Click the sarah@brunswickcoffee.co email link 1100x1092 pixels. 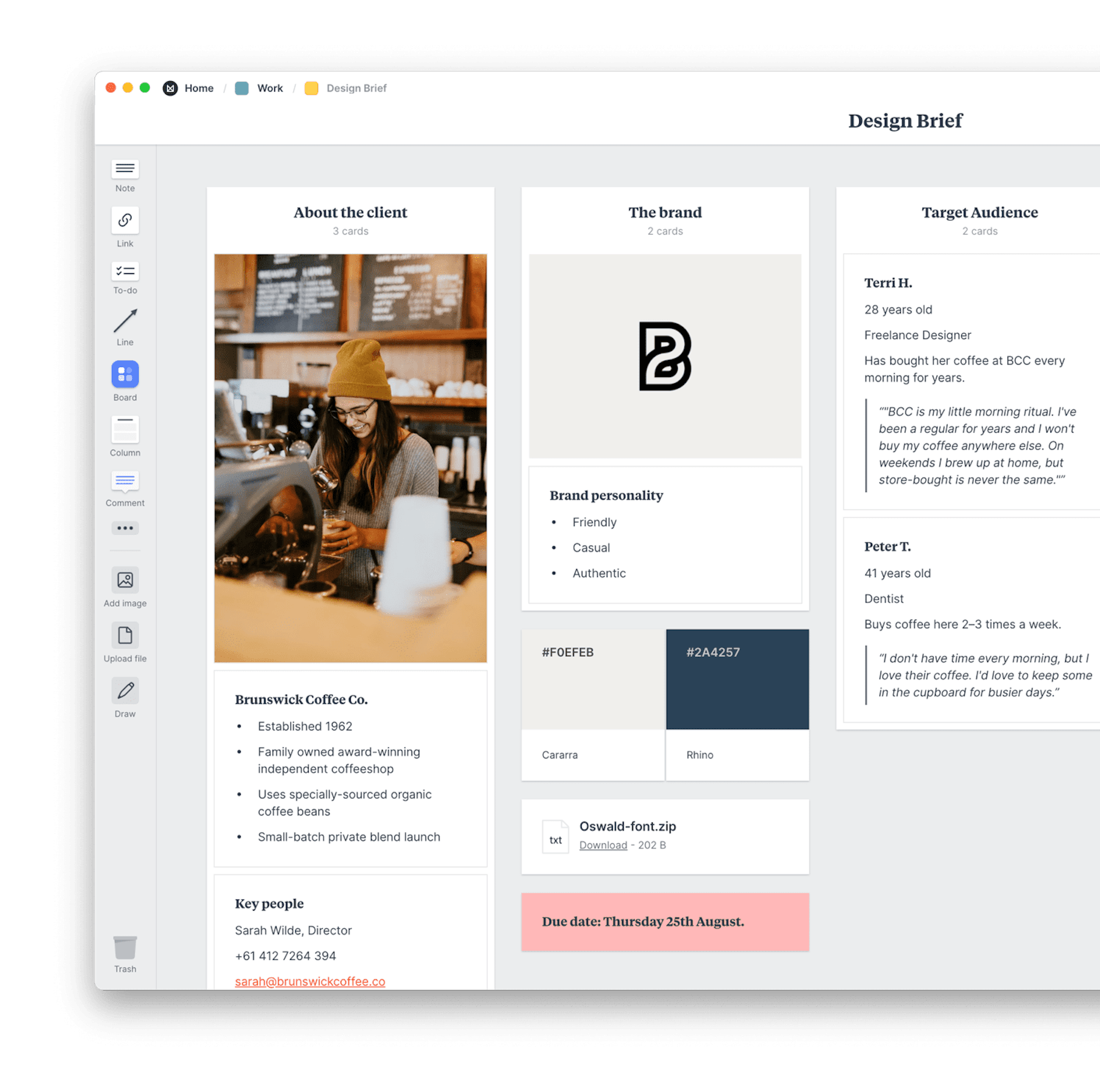click(309, 981)
